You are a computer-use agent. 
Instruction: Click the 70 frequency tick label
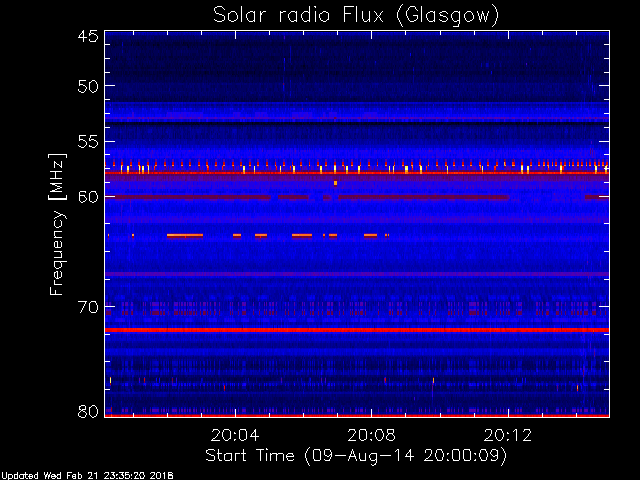pos(88,307)
